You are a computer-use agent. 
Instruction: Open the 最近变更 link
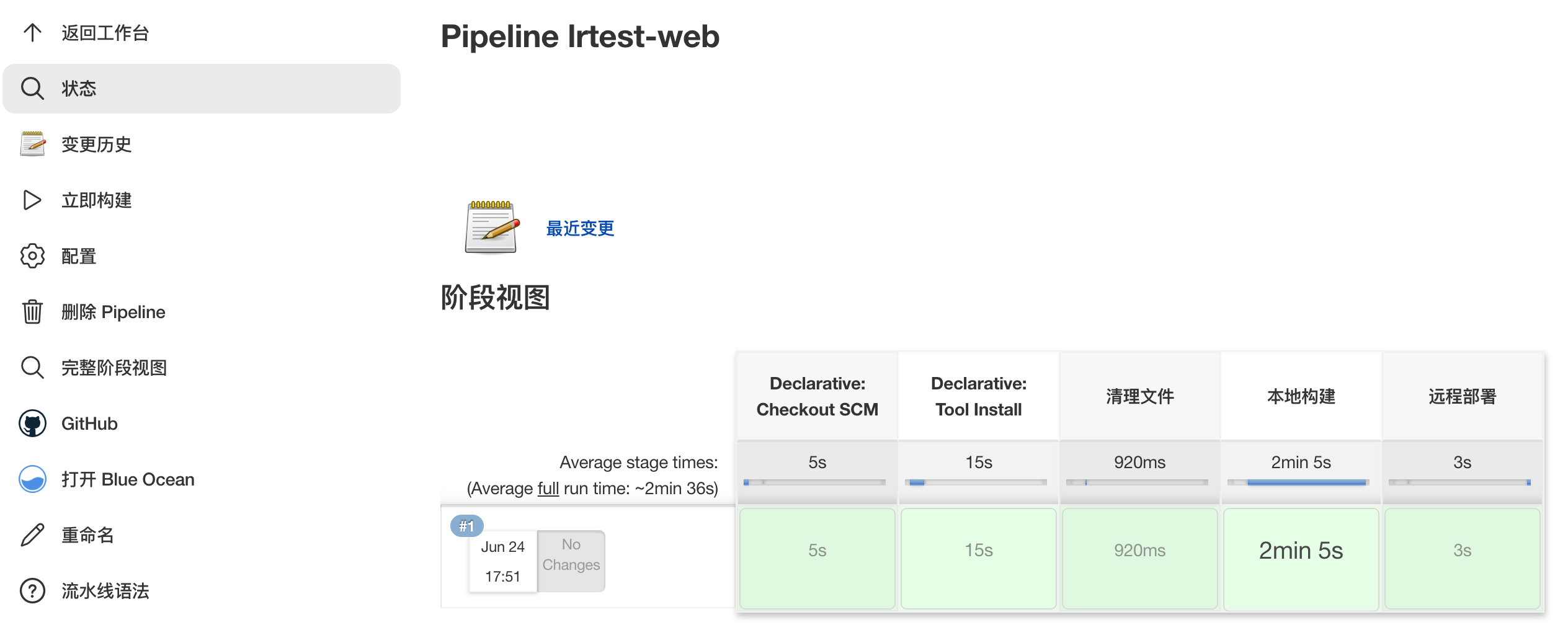580,228
